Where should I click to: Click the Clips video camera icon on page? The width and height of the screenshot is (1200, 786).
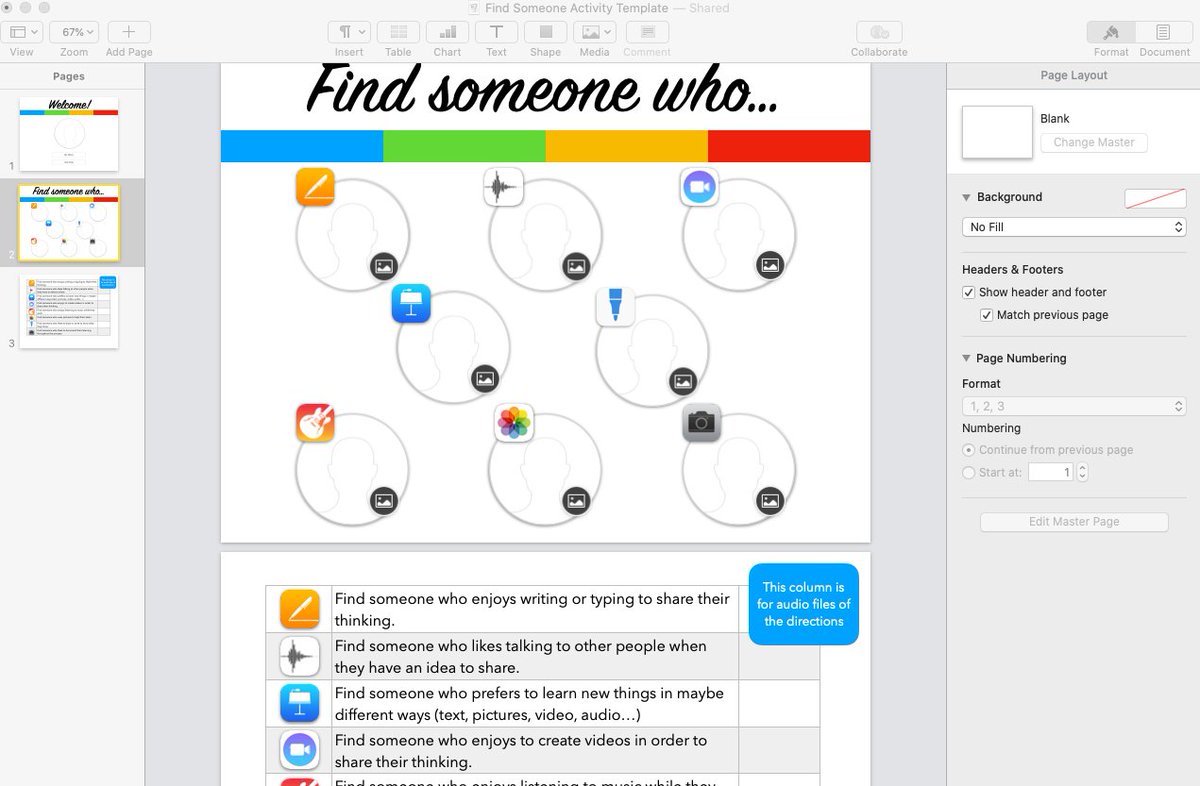point(700,187)
